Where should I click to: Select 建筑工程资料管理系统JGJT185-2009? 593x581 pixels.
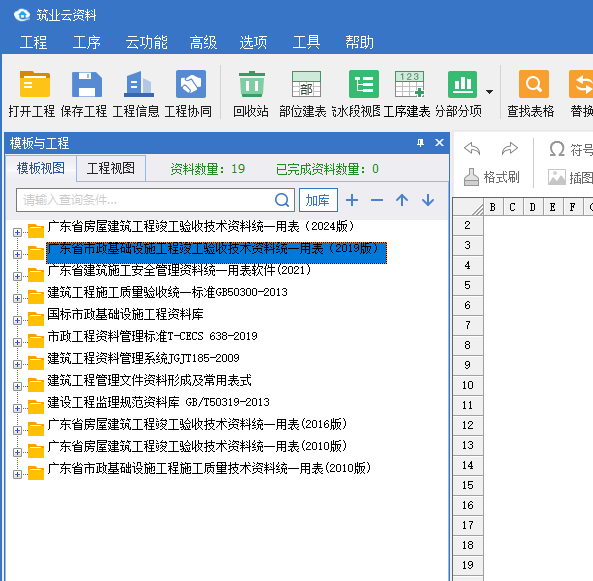pos(143,358)
